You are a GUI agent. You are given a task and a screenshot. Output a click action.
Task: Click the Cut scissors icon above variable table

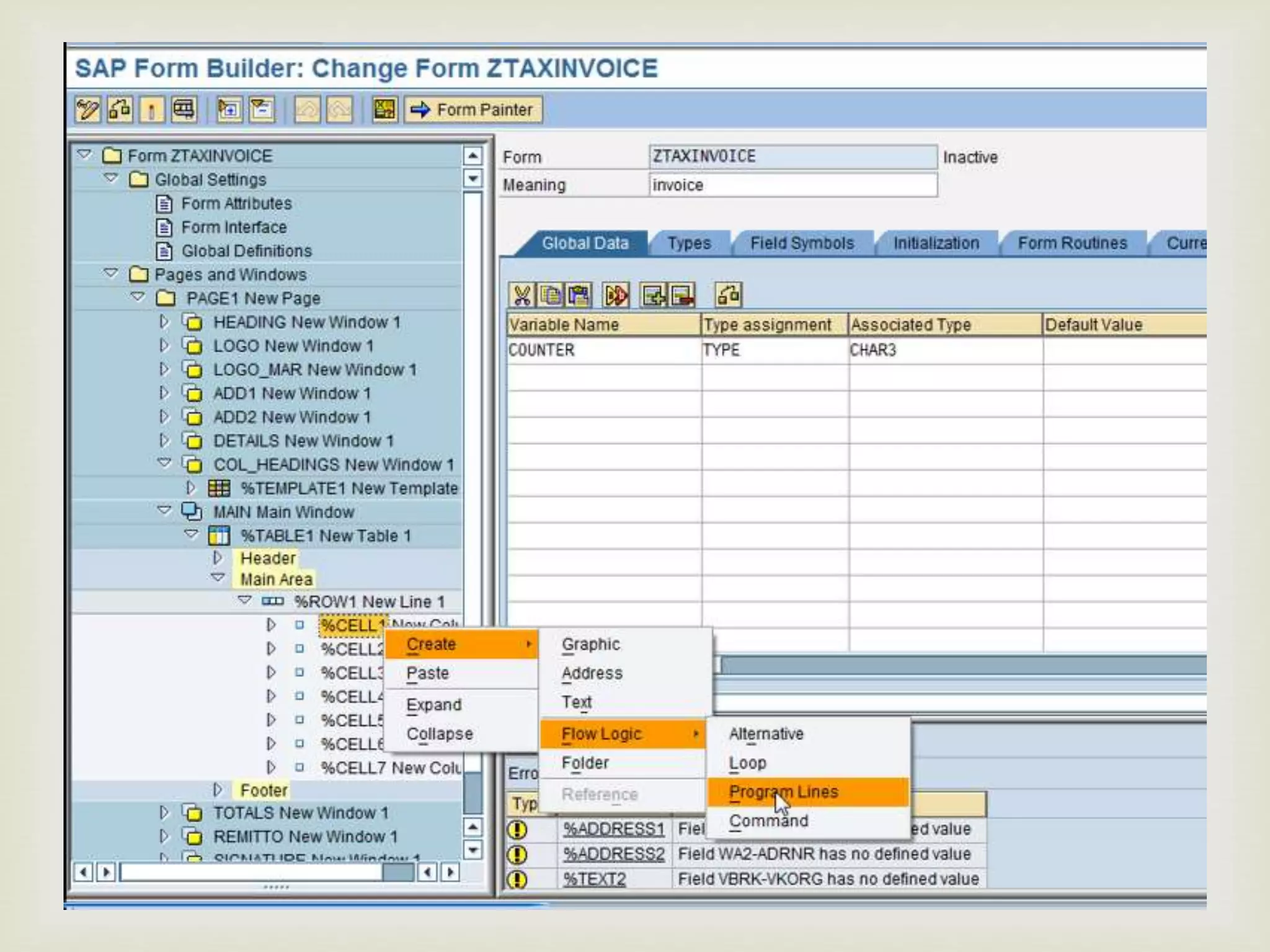pyautogui.click(x=522, y=296)
